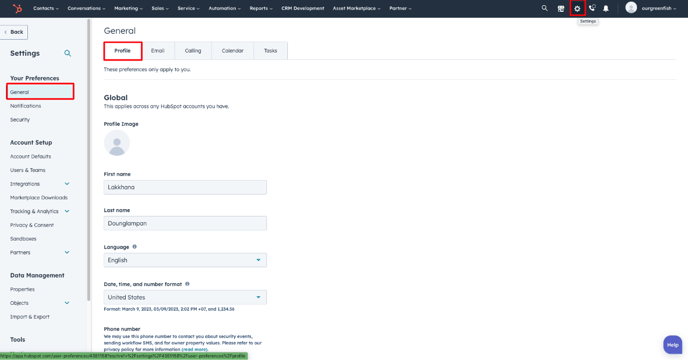This screenshot has width=688, height=360.
Task: Open Notifications preferences
Action: 25,106
